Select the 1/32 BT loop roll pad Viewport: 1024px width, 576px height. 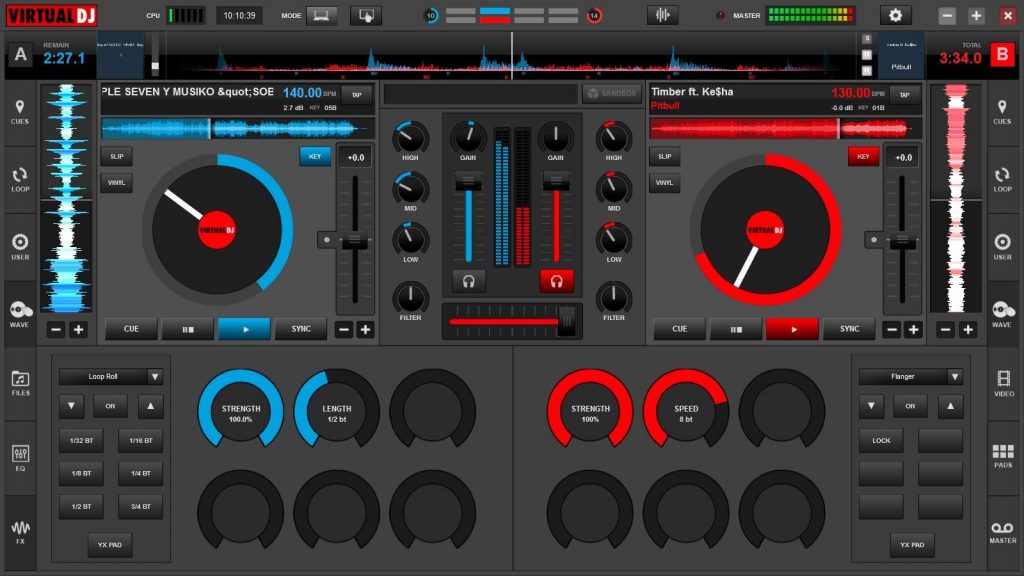pos(82,441)
